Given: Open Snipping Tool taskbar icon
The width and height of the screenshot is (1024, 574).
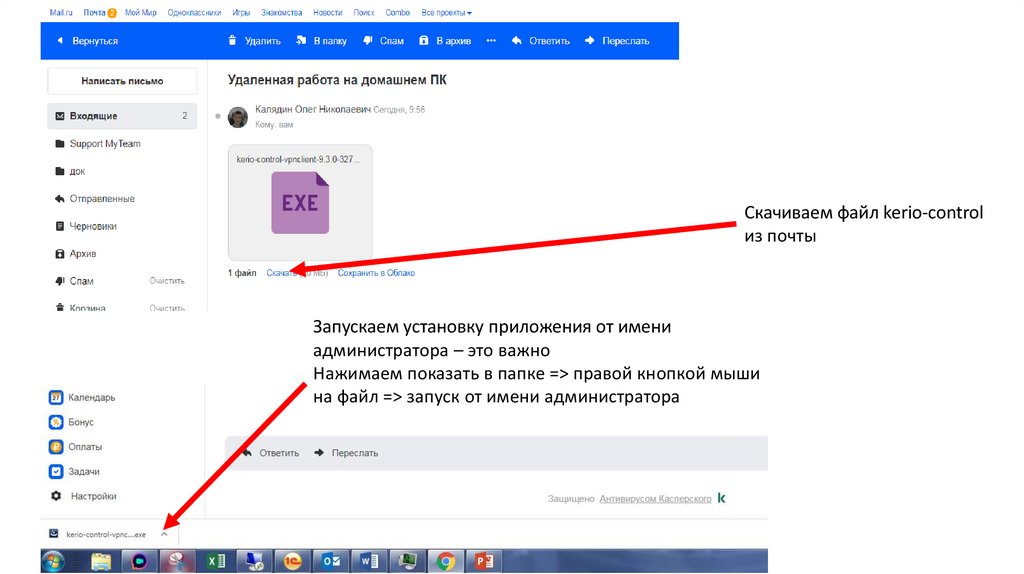Looking at the screenshot, I should point(177,561).
